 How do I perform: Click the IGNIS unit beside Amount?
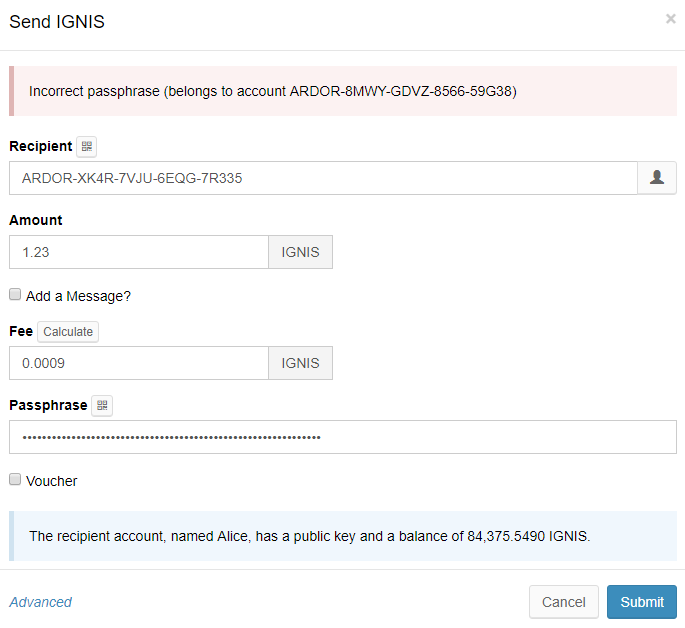coord(300,252)
